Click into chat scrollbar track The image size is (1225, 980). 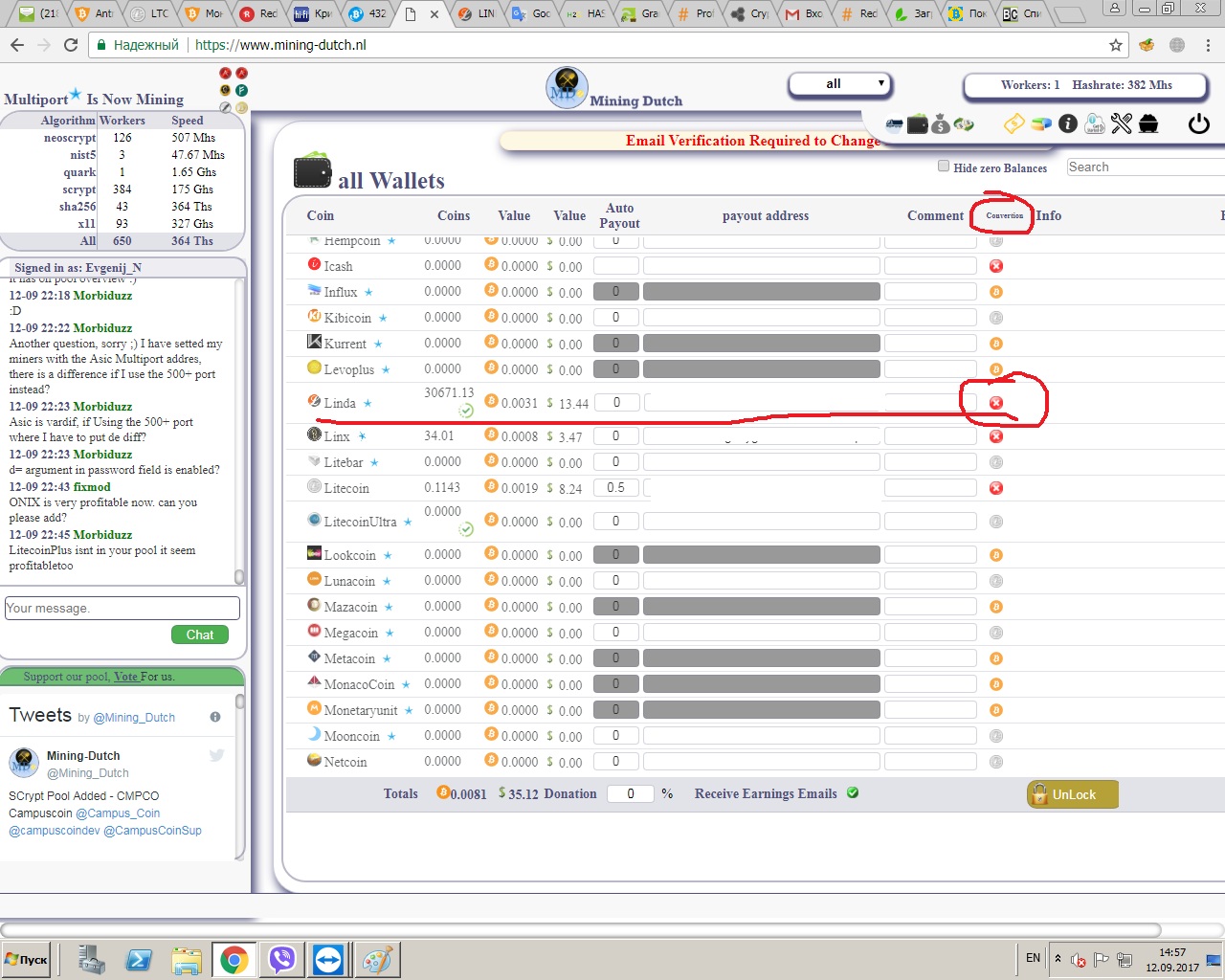coord(239,431)
